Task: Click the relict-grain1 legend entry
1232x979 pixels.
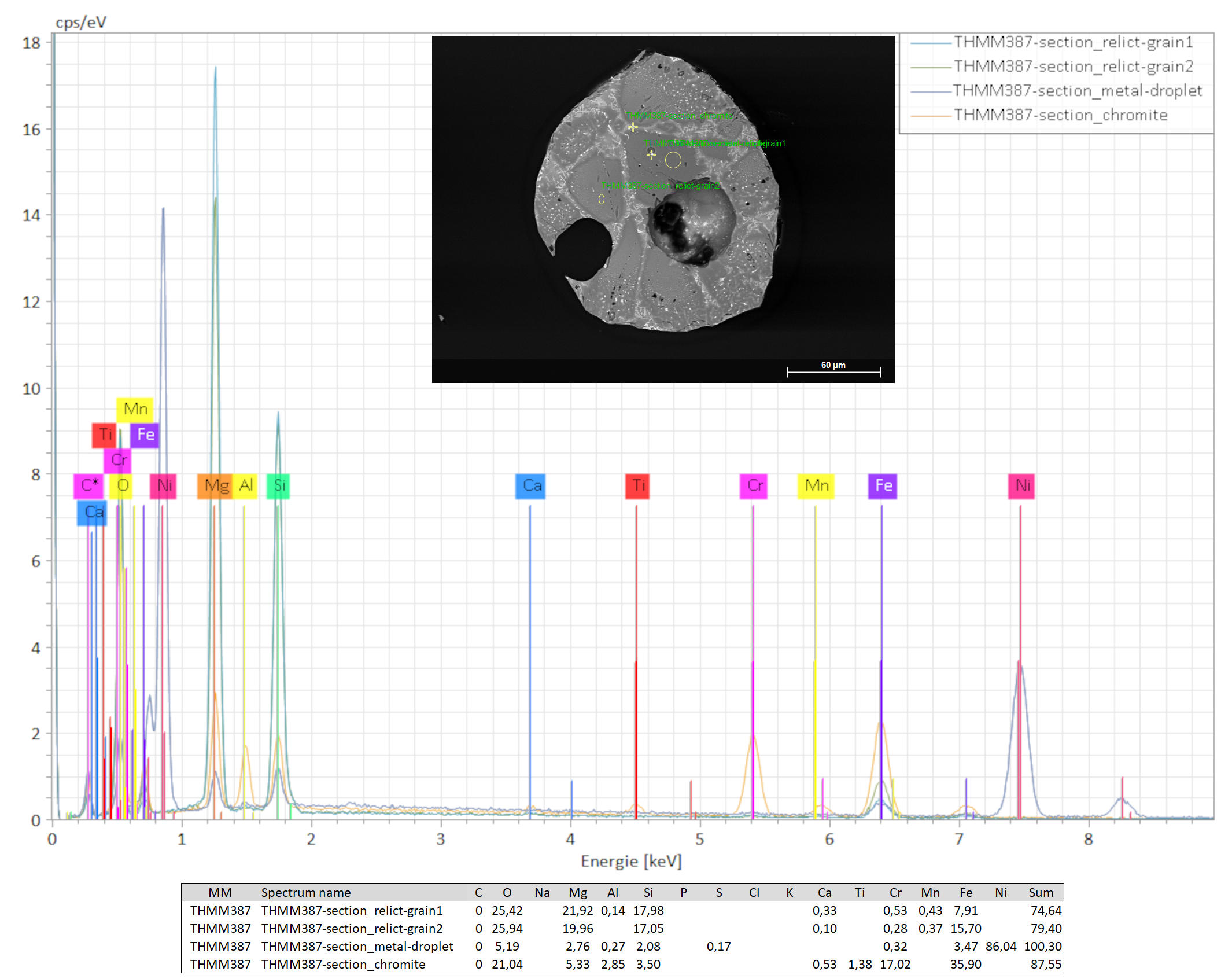Action: (x=1072, y=42)
